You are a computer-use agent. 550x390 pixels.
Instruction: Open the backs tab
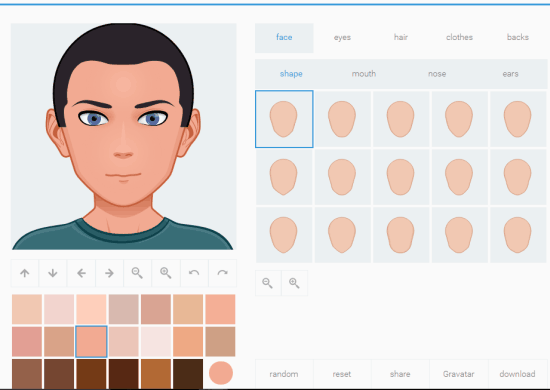pos(518,38)
